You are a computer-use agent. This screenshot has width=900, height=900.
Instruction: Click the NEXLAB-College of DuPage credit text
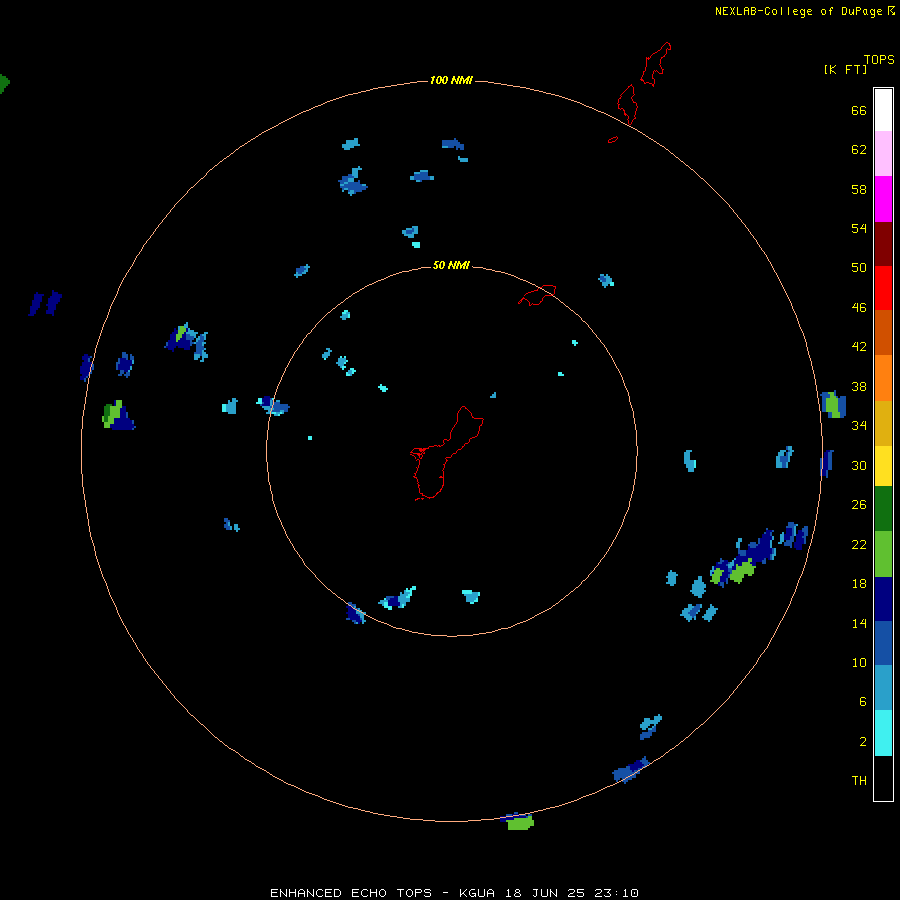click(x=798, y=11)
